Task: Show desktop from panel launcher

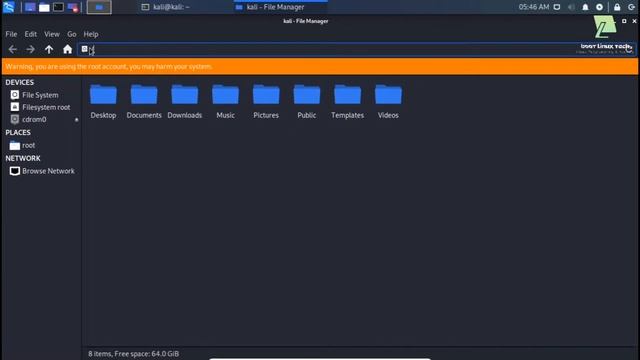Action: [30, 7]
